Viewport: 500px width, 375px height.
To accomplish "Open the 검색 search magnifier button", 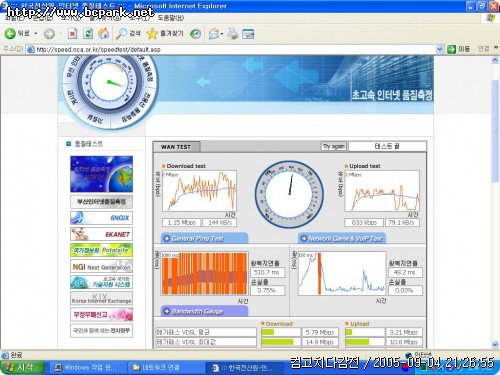I will tap(128, 34).
